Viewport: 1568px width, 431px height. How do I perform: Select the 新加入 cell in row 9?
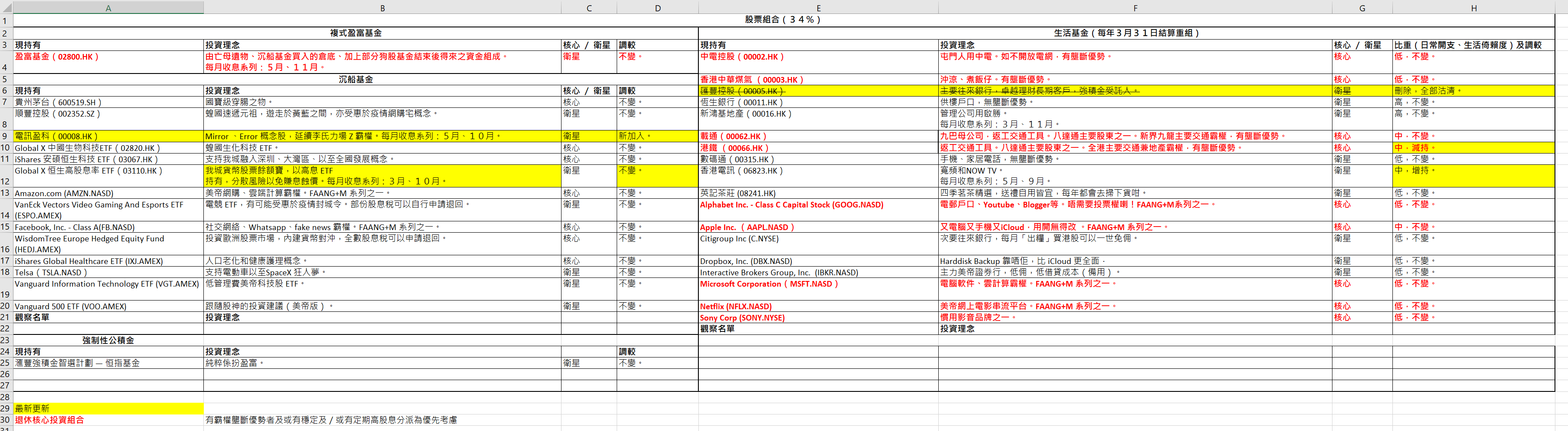pos(658,137)
